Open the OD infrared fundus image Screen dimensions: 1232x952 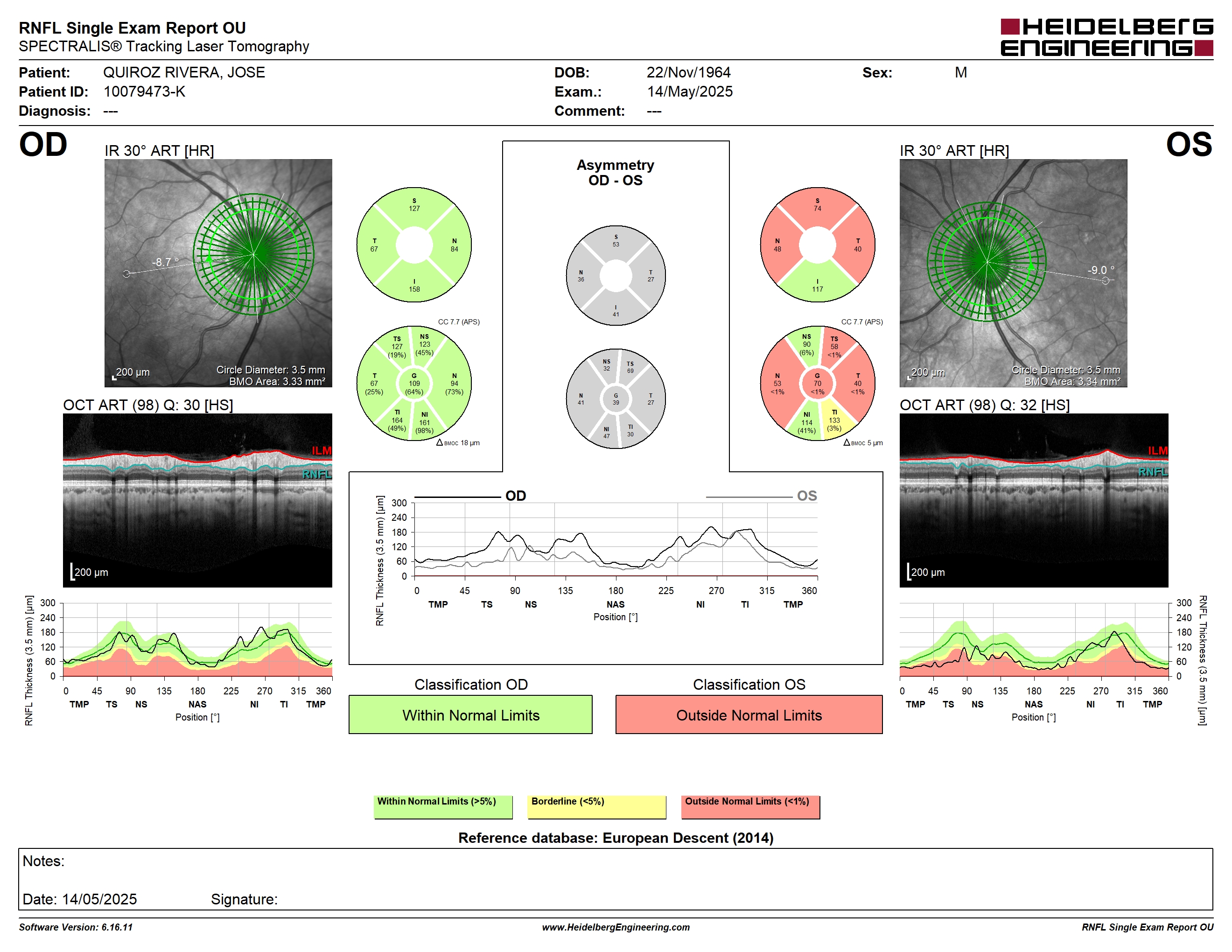[x=218, y=273]
